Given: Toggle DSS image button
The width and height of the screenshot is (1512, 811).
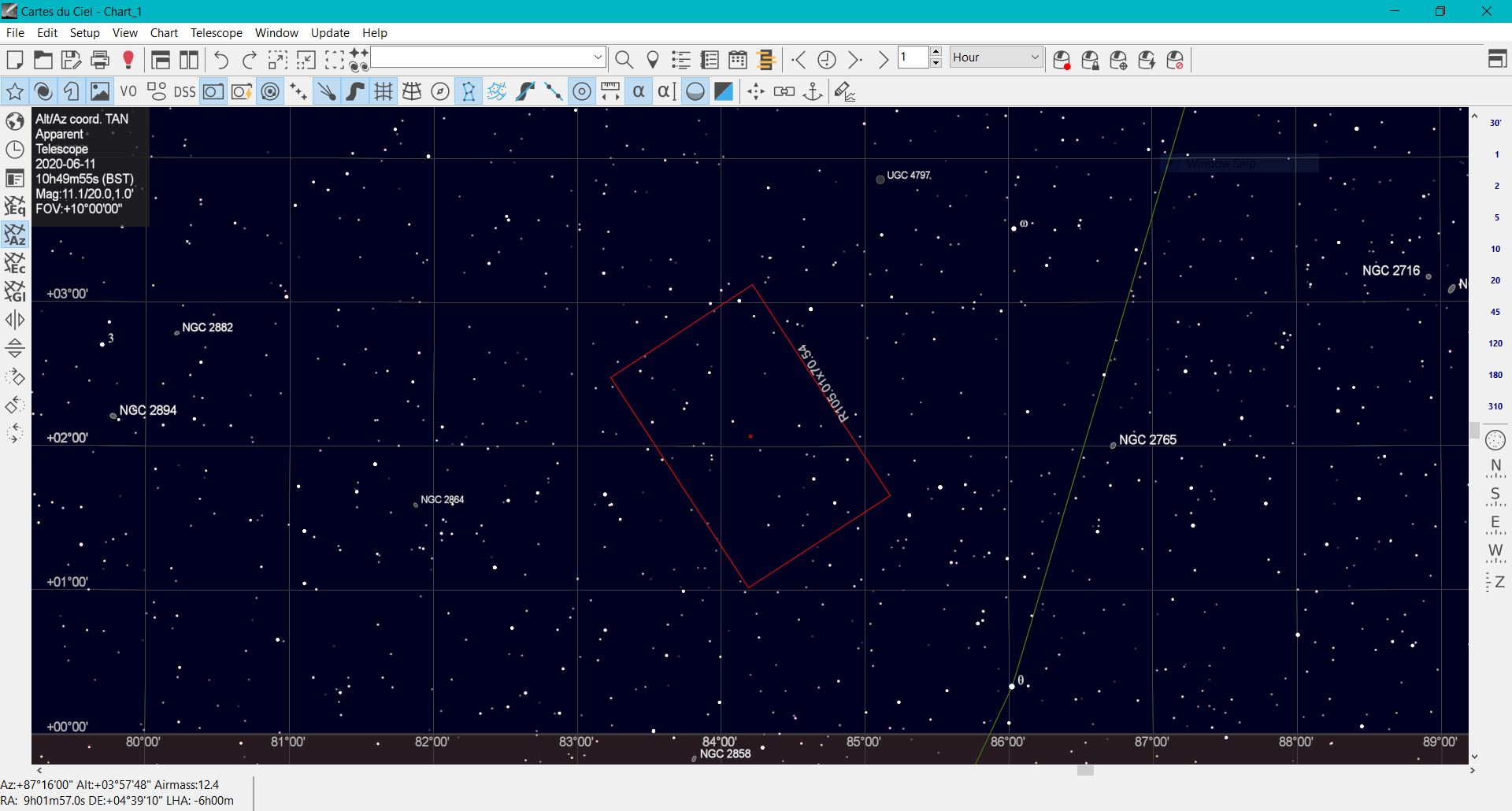Looking at the screenshot, I should point(184,92).
